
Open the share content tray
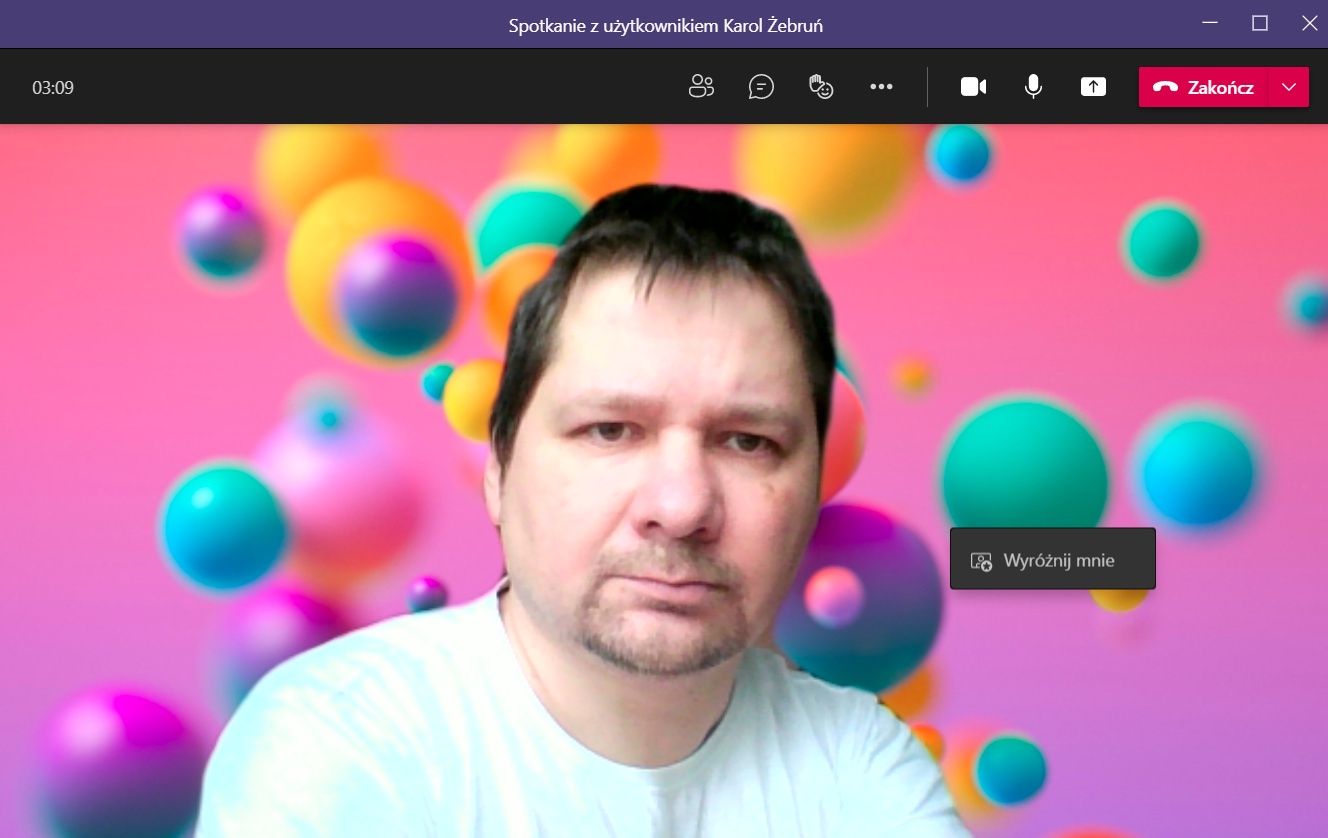[1093, 87]
